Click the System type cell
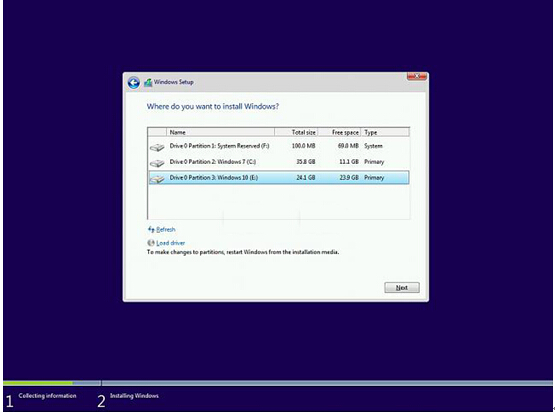The height and width of the screenshot is (413, 555). [x=373, y=146]
